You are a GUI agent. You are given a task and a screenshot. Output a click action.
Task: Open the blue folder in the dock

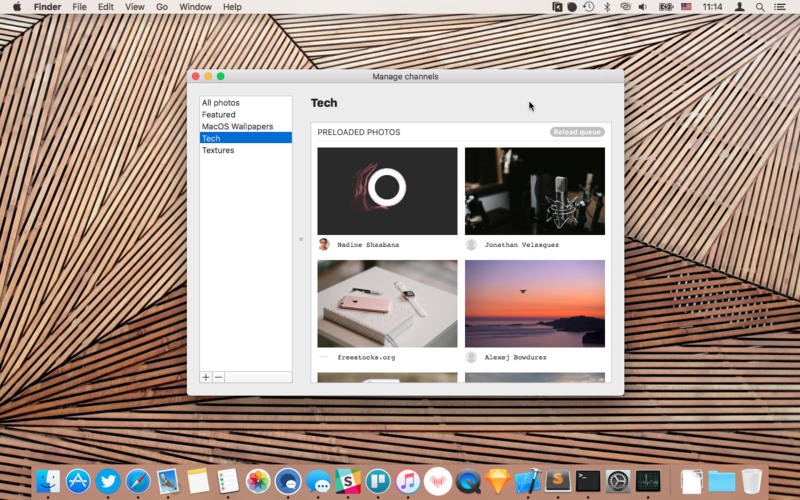tap(721, 481)
